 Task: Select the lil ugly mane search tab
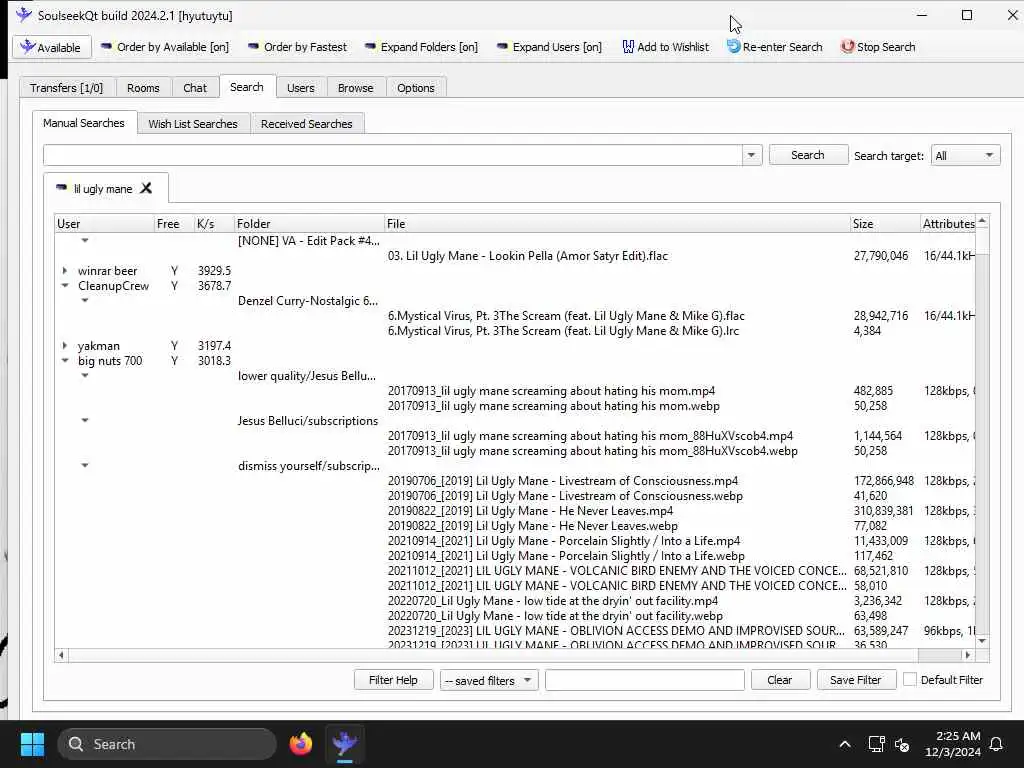(x=103, y=189)
